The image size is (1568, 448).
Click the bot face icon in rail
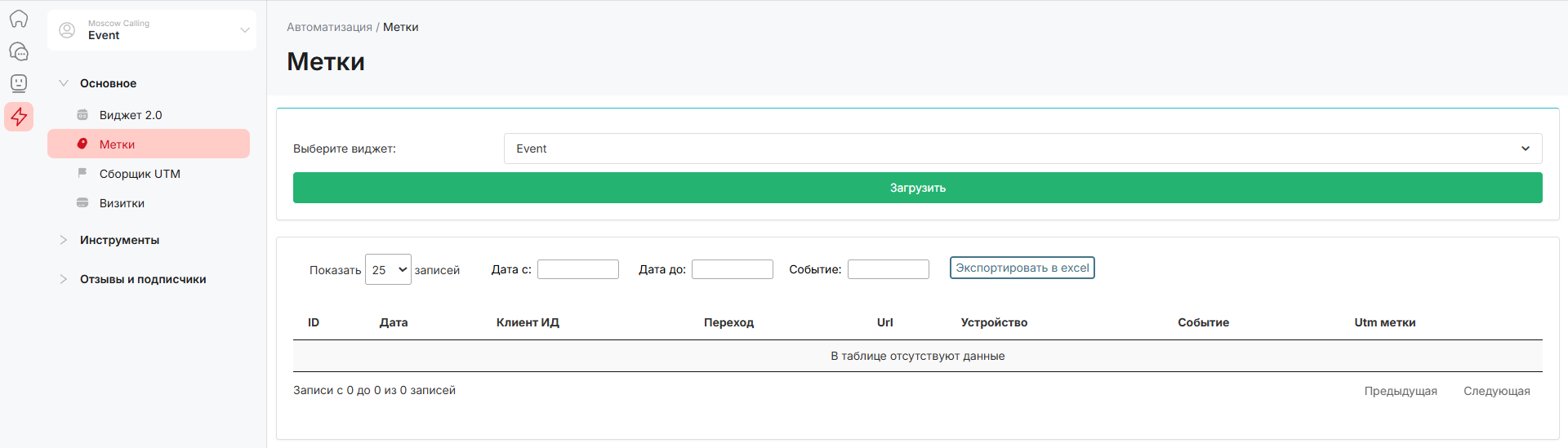19,83
